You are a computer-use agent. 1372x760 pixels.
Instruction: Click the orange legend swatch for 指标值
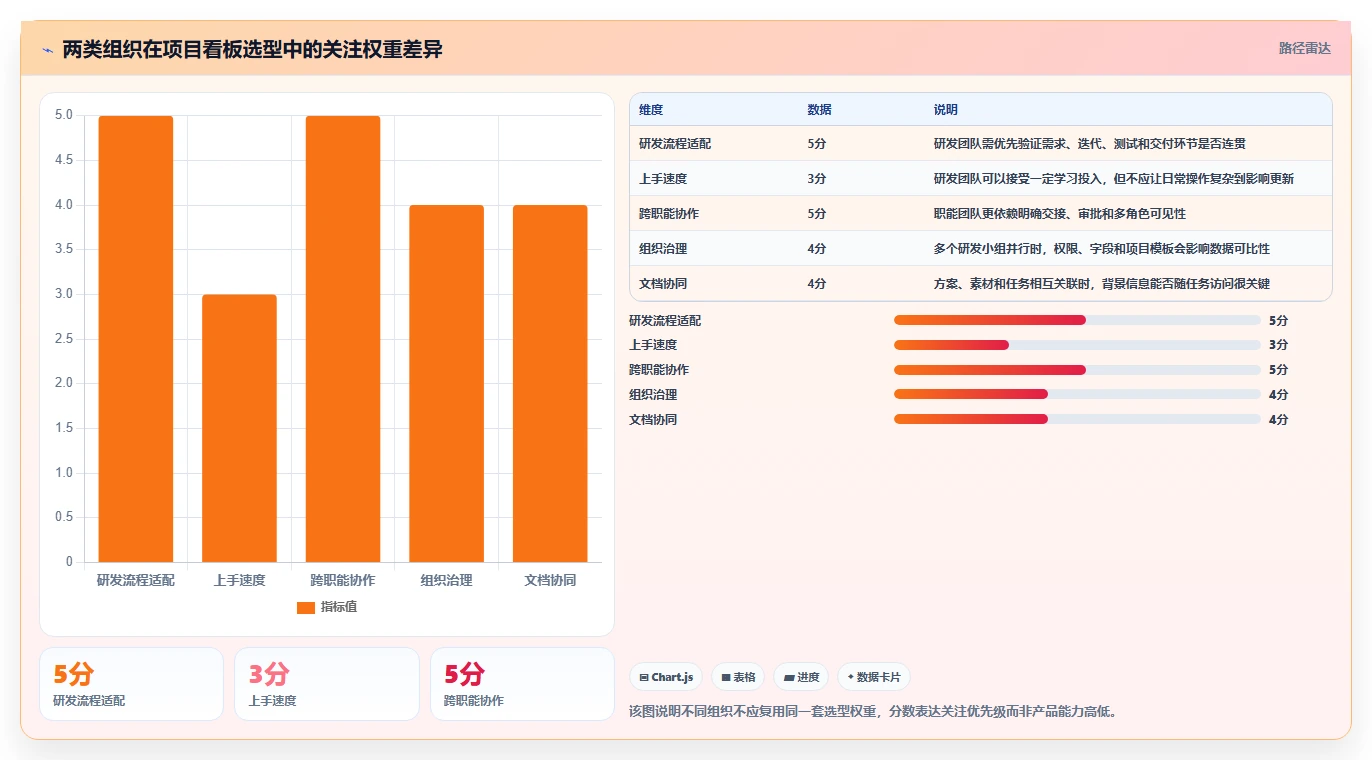[x=306, y=607]
